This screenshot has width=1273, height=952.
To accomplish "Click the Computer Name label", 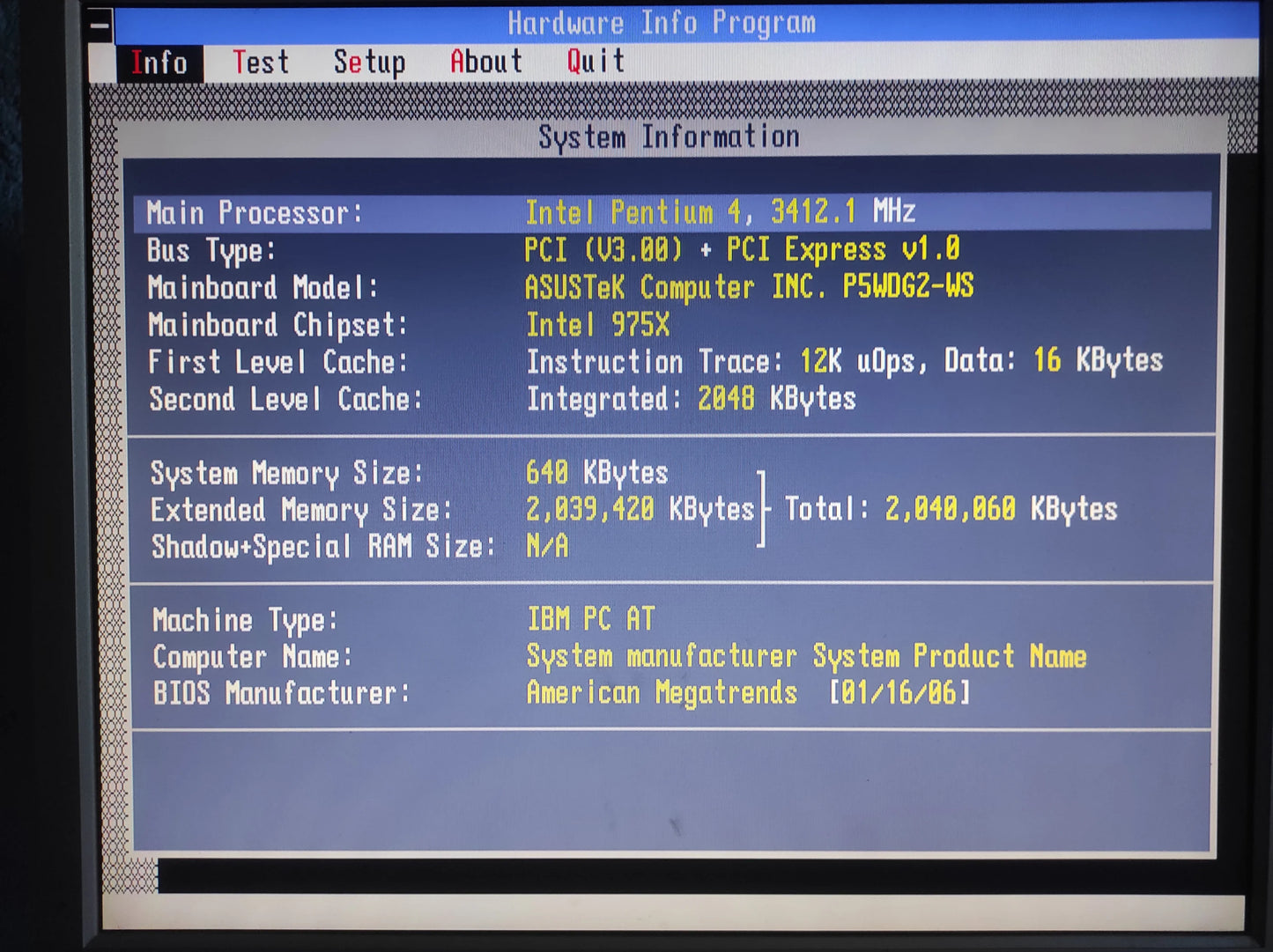I will tap(252, 657).
